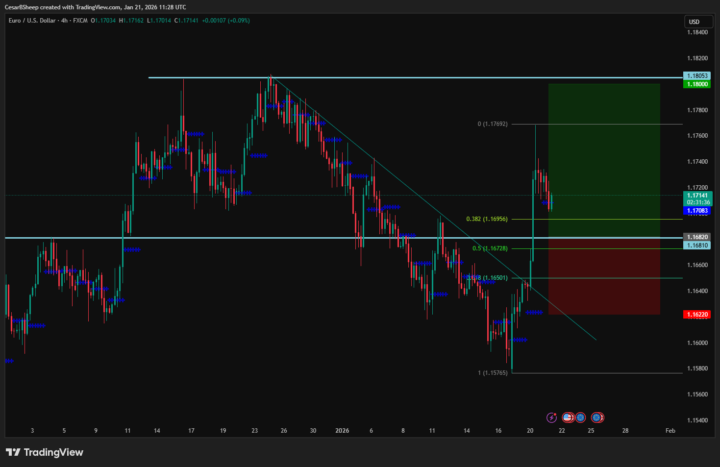Click the TradingView logo at the bottom
The image size is (720, 467).
pos(45,452)
